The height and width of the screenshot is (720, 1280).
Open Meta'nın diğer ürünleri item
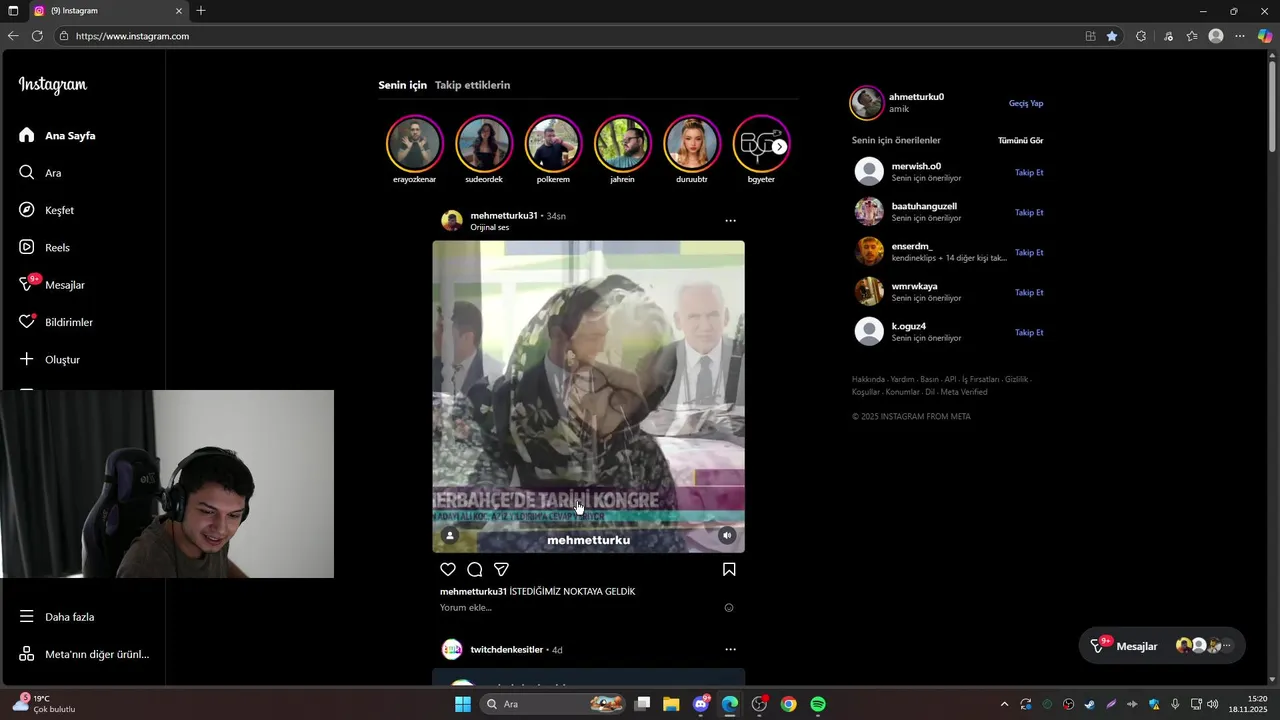[x=82, y=654]
